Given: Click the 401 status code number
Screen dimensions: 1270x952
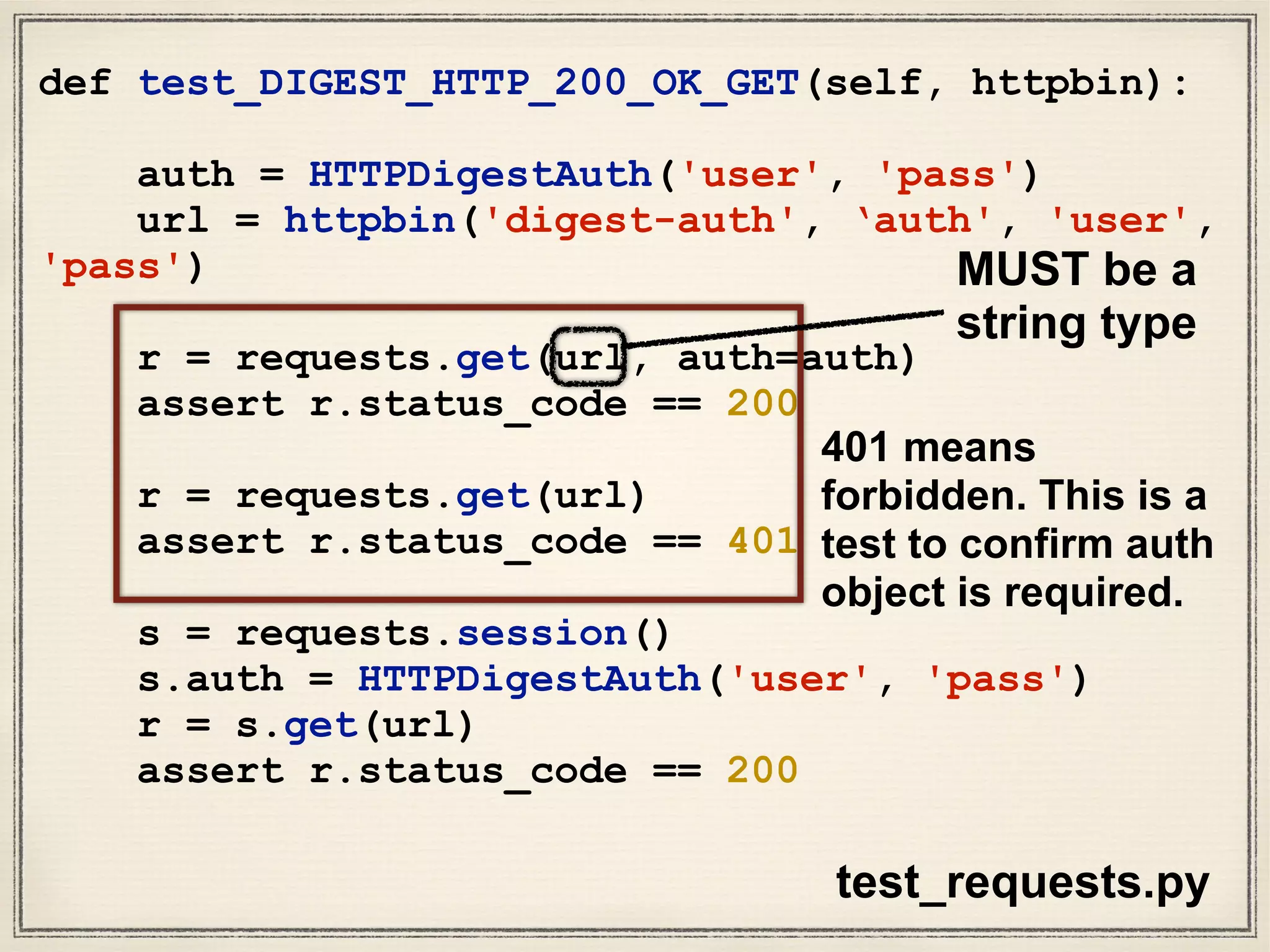Looking at the screenshot, I should pos(762,540).
